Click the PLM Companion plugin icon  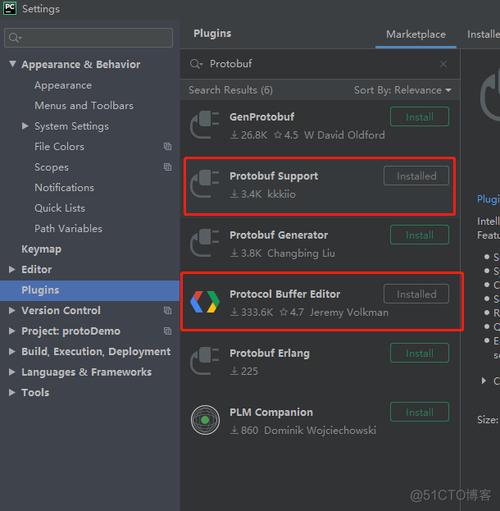205,420
